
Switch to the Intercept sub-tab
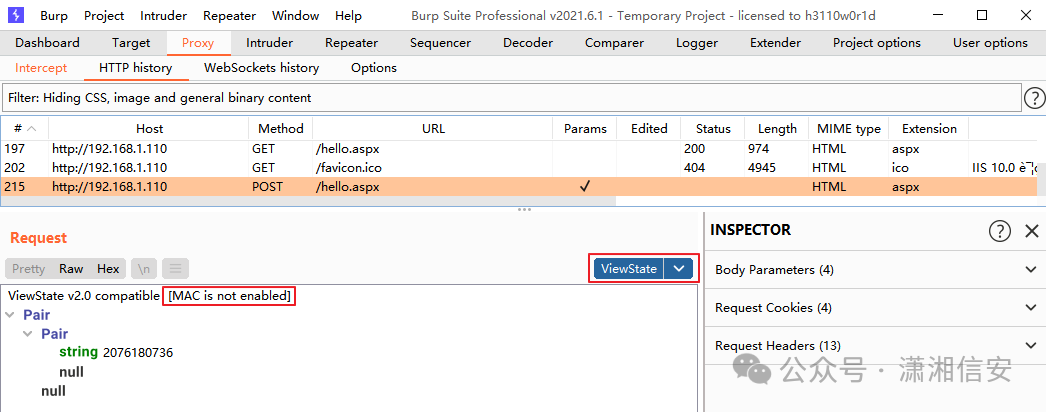tap(41, 67)
